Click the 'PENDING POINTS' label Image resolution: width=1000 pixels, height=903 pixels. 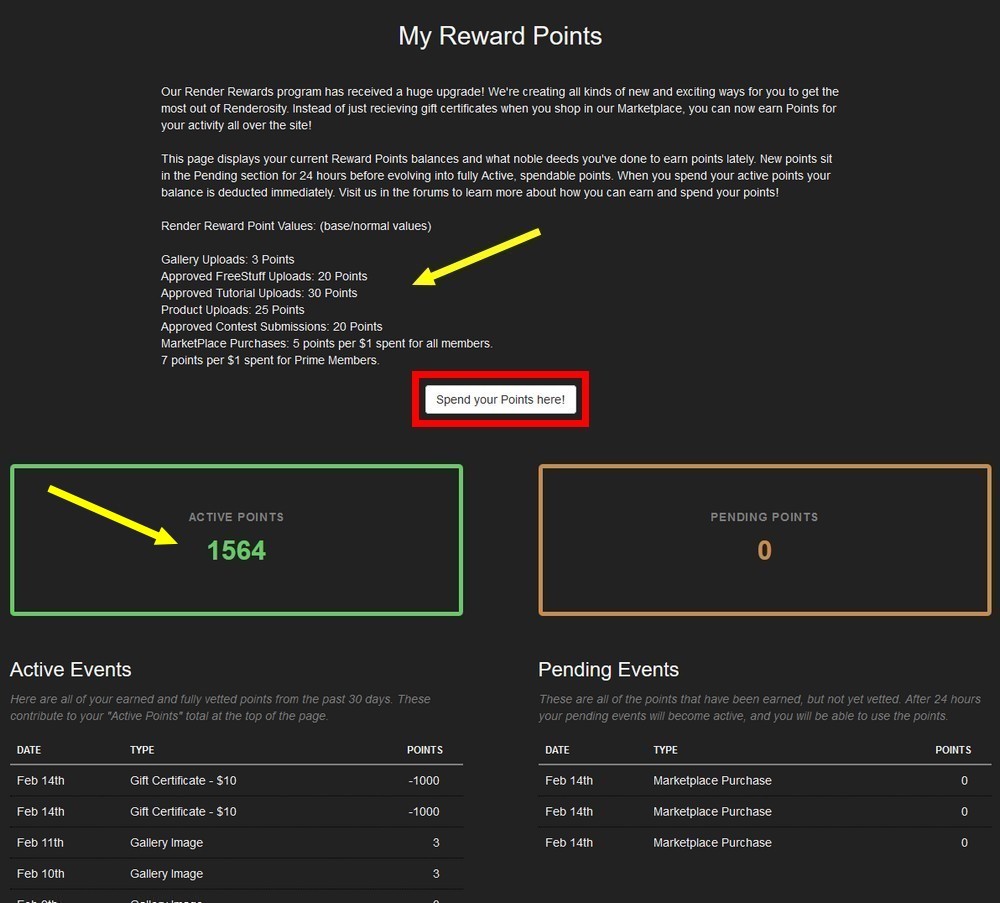764,517
